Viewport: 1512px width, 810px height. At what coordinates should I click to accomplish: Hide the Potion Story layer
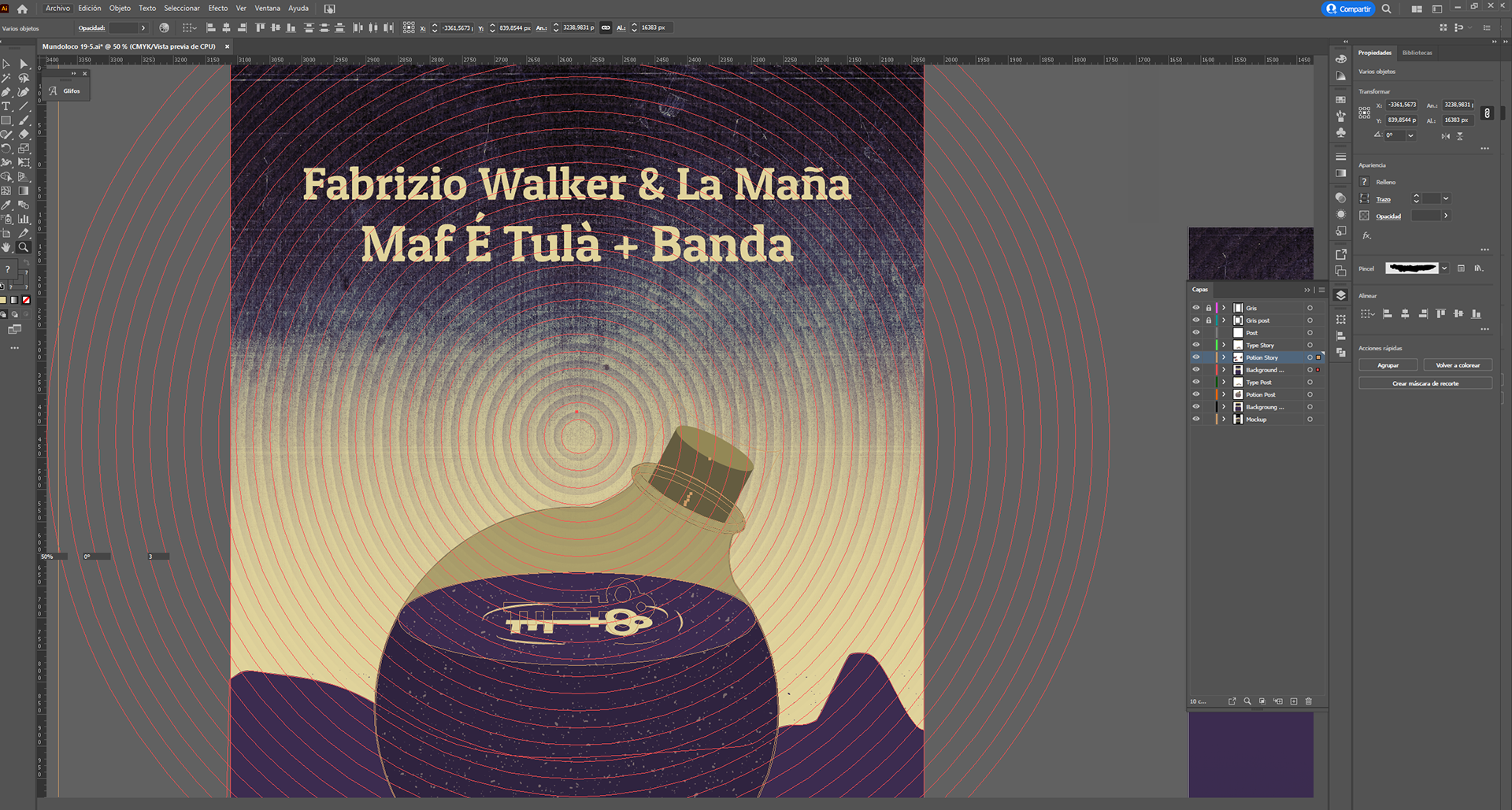point(1195,357)
